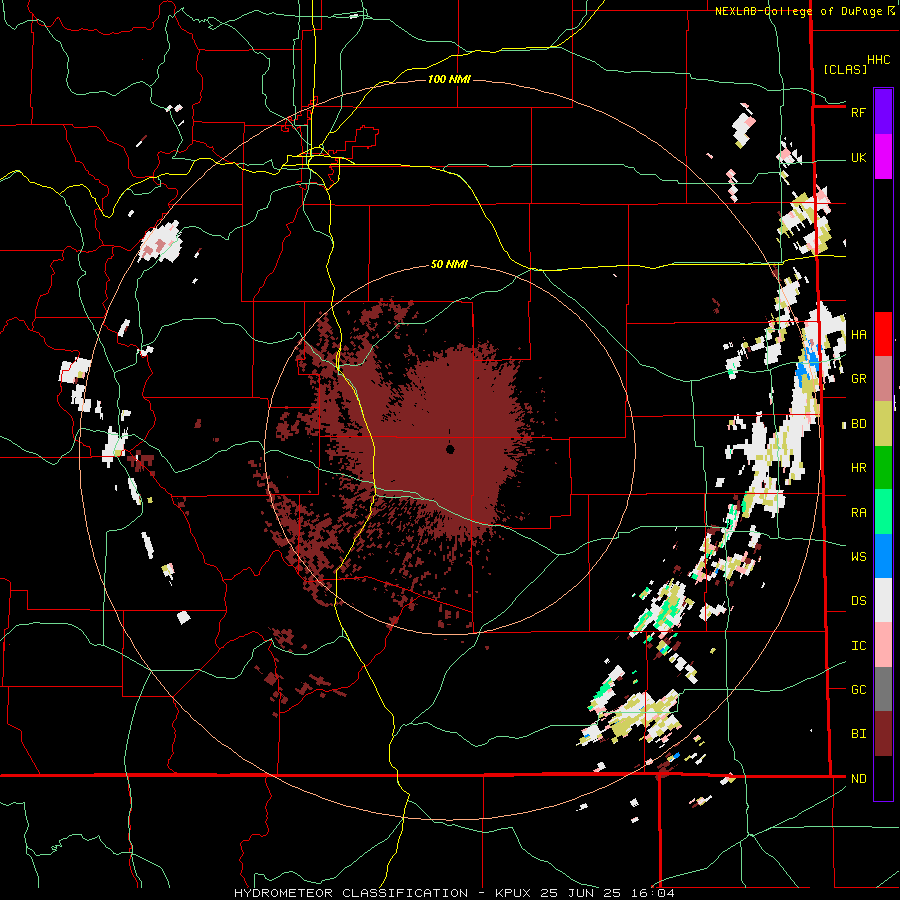
Task: Click the 'DS' legend label
Action: click(858, 601)
